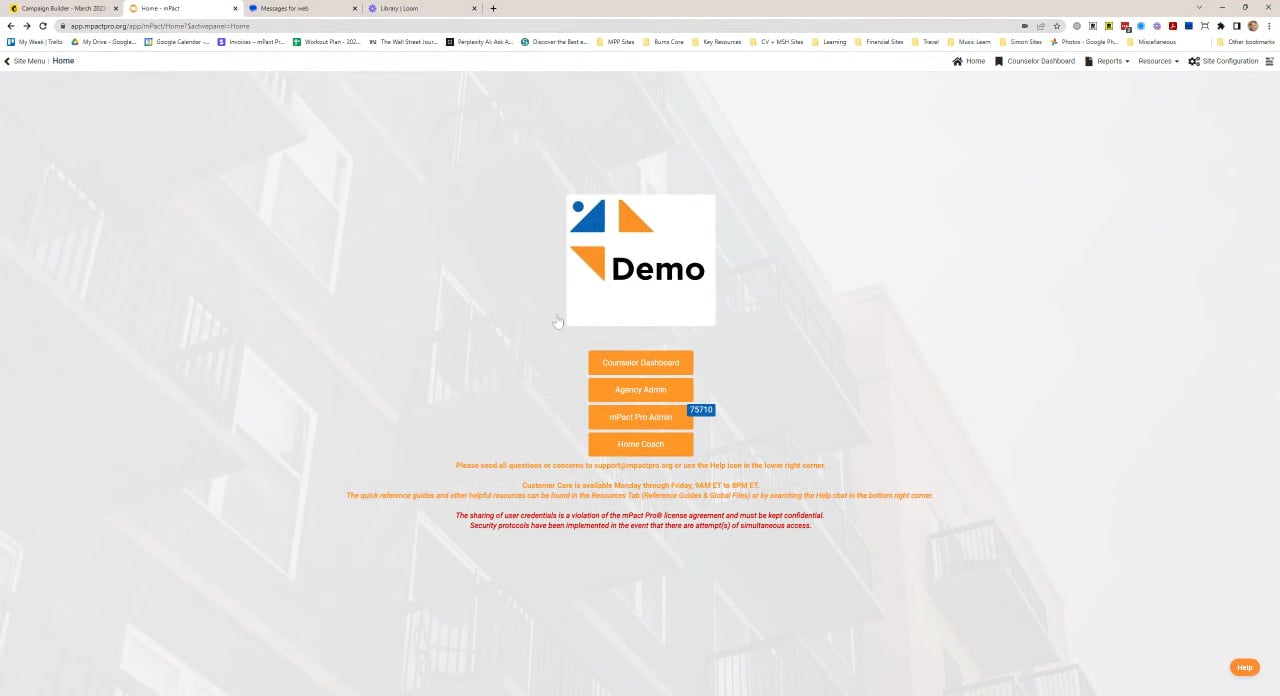Open the Chrome profile avatar
Image resolution: width=1280 pixels, height=696 pixels.
[x=1253, y=26]
